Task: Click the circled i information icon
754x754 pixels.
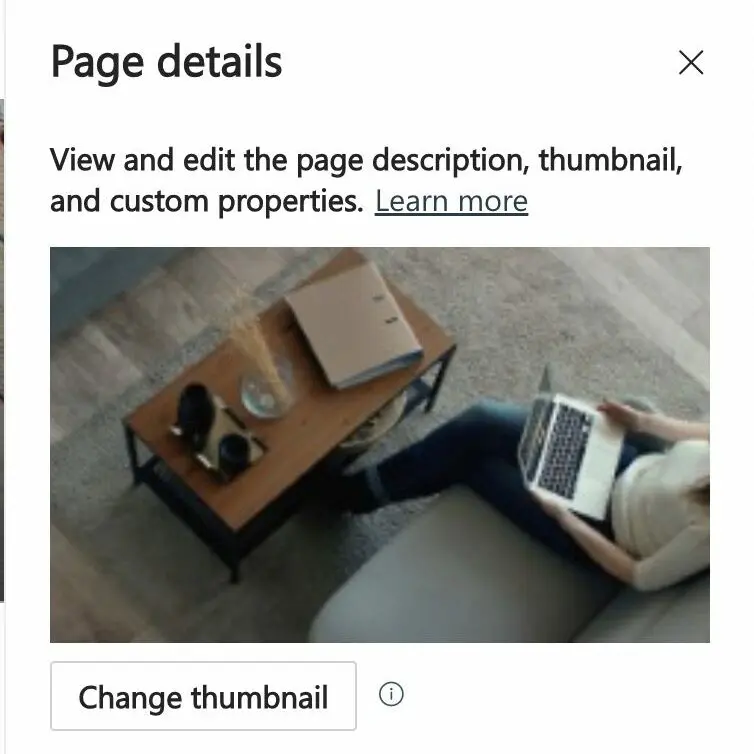Action: [391, 694]
